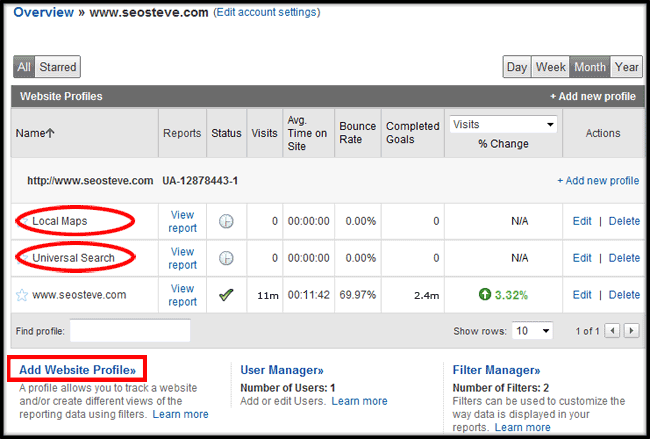Learn more about website profiles
This screenshot has width=650, height=439.
[180, 414]
